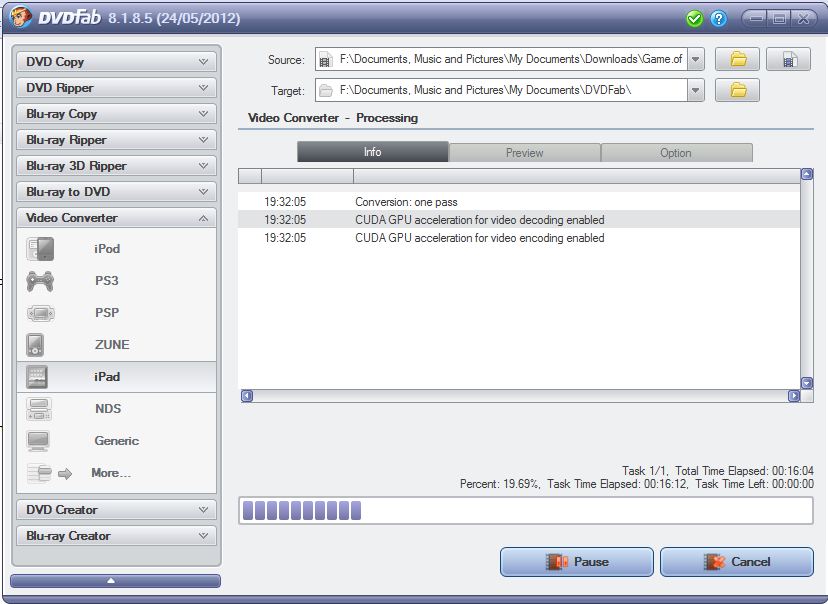Select NDS console icon
The width and height of the screenshot is (828, 604).
tap(39, 409)
